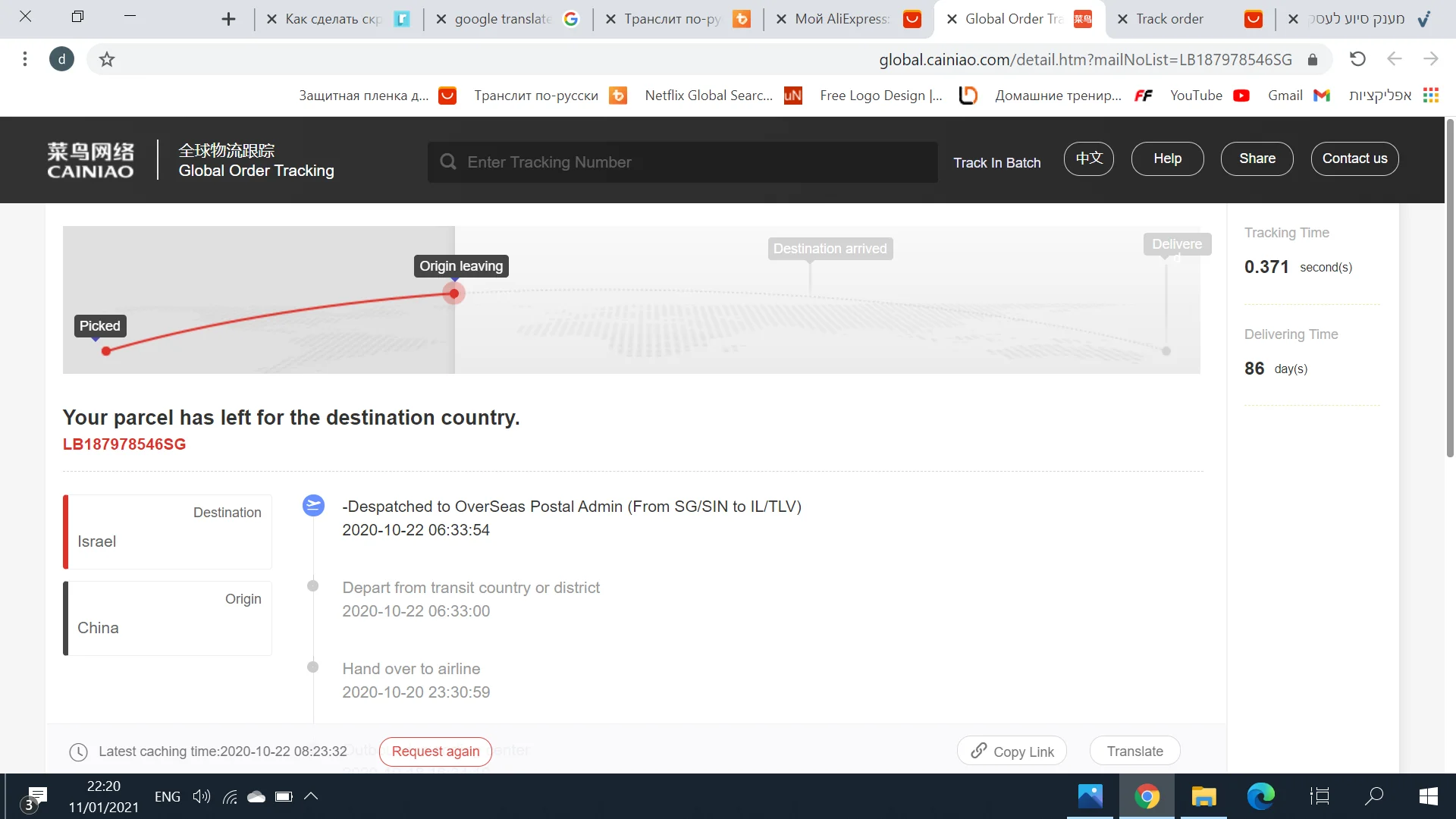This screenshot has height=819, width=1456.
Task: Open File Explorer from the taskbar
Action: pyautogui.click(x=1203, y=796)
